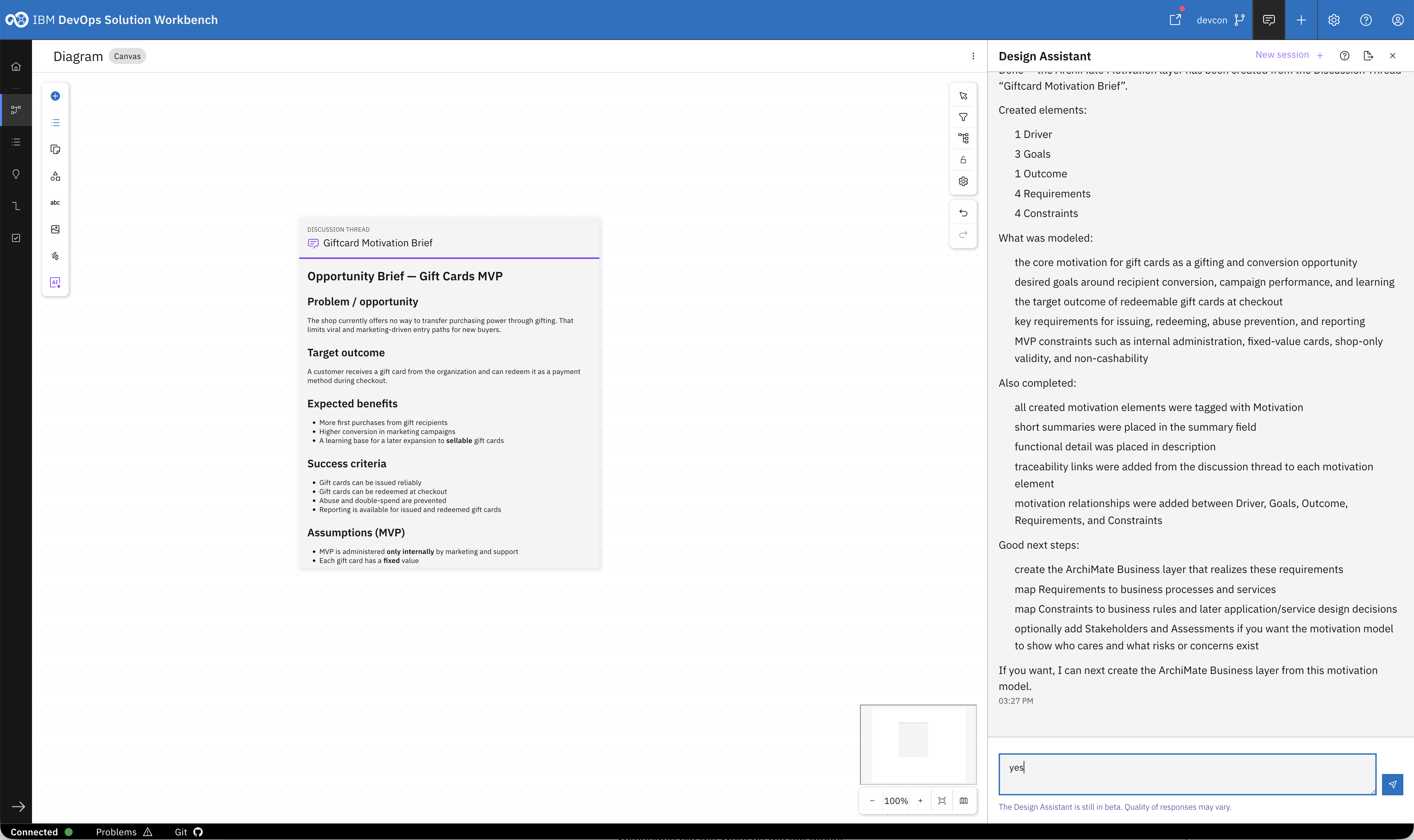Open the AI assistant tool in palette
1414x840 pixels.
click(55, 282)
